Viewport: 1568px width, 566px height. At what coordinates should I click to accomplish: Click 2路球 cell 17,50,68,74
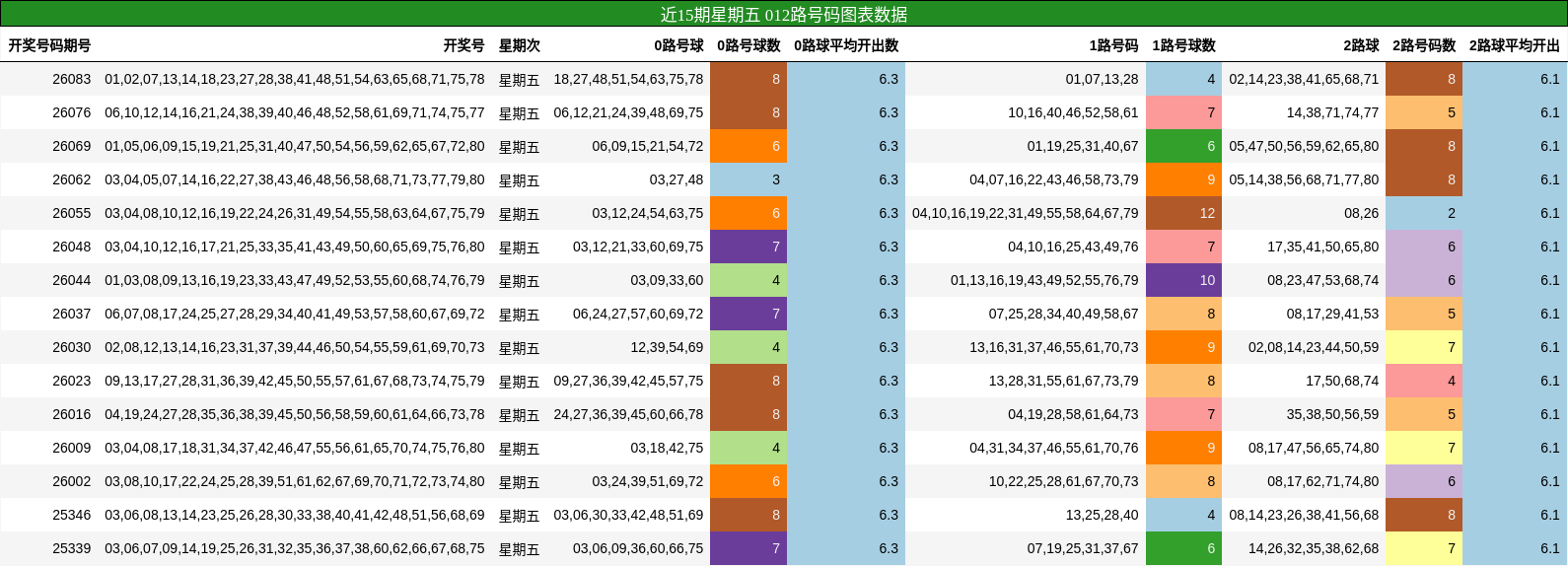click(1342, 381)
